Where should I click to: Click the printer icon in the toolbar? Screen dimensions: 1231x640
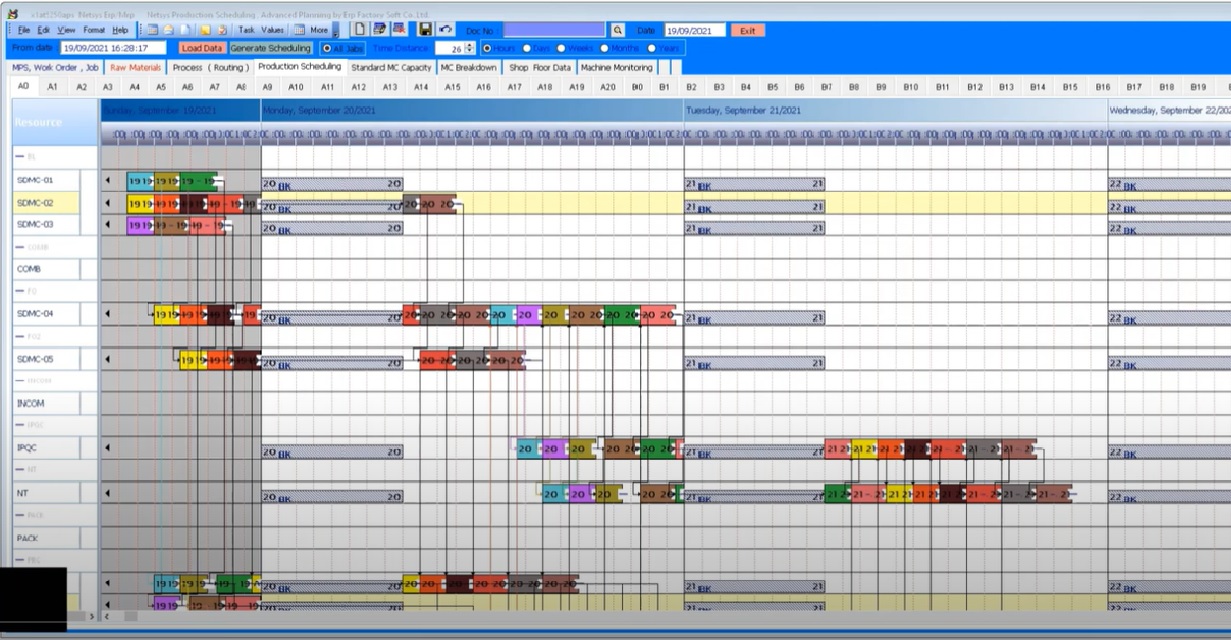click(168, 30)
